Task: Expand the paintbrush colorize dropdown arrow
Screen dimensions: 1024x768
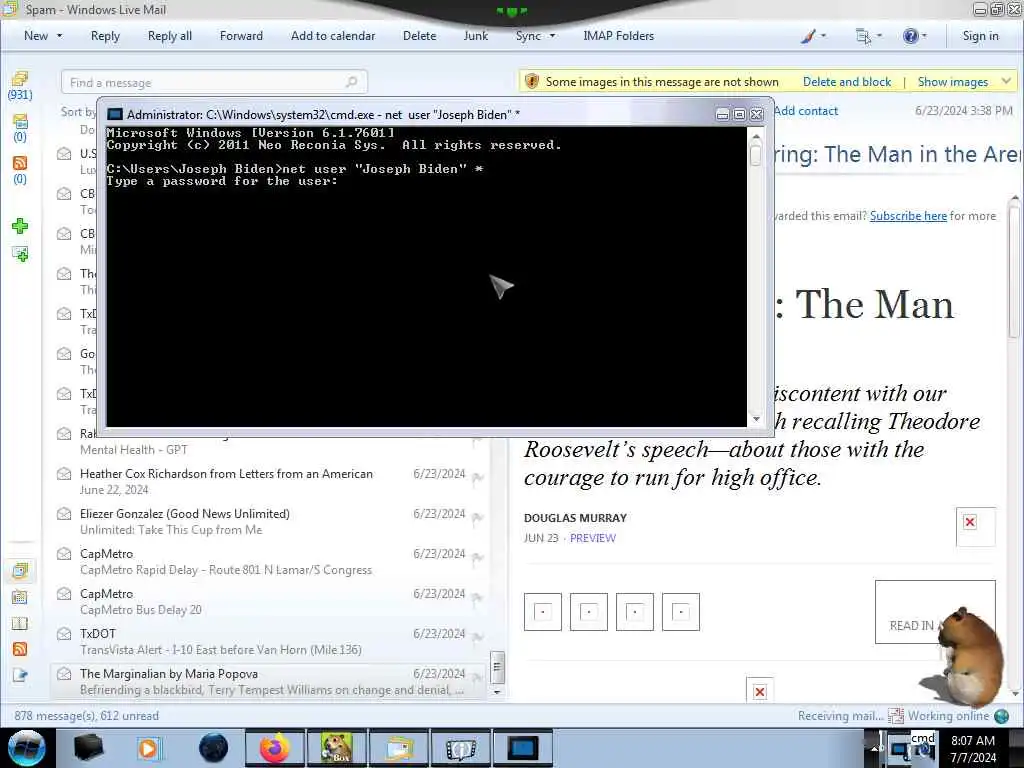Action: [x=823, y=36]
